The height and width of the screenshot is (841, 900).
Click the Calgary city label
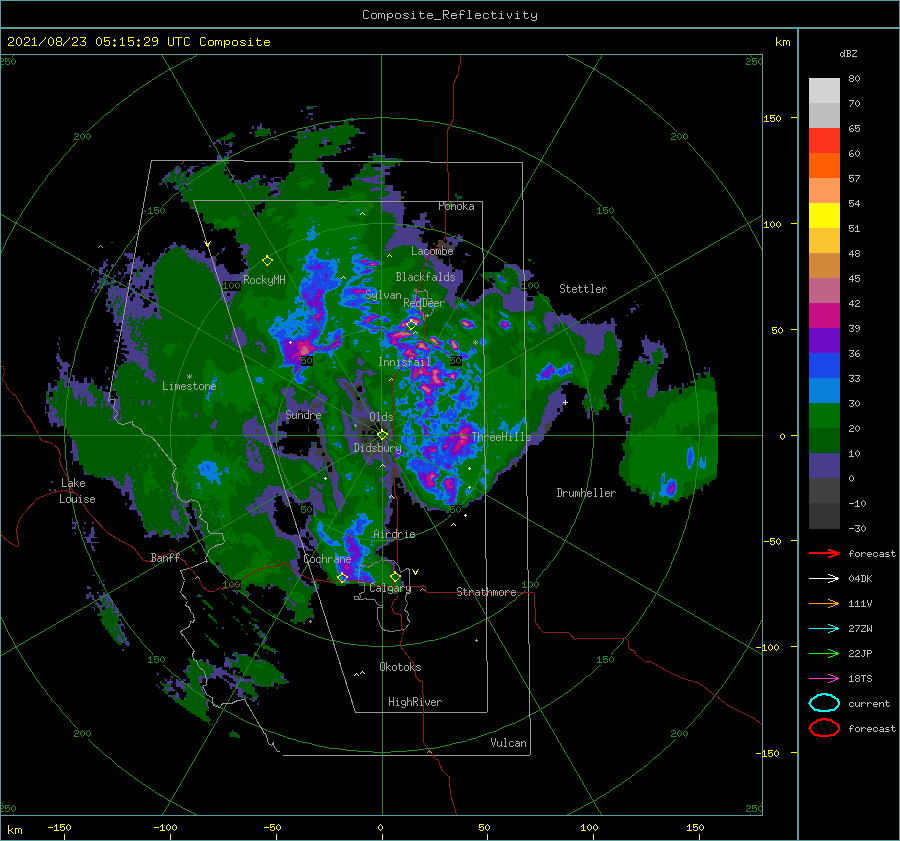[x=390, y=588]
